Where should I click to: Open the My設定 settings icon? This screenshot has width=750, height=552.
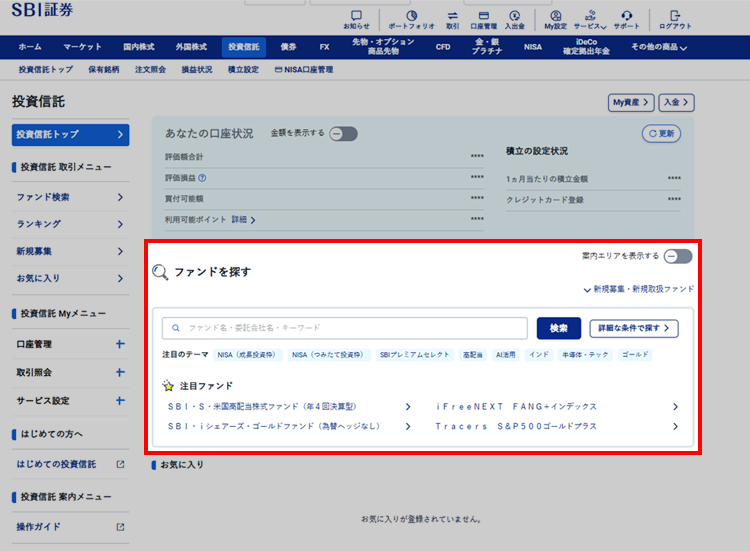pos(555,20)
